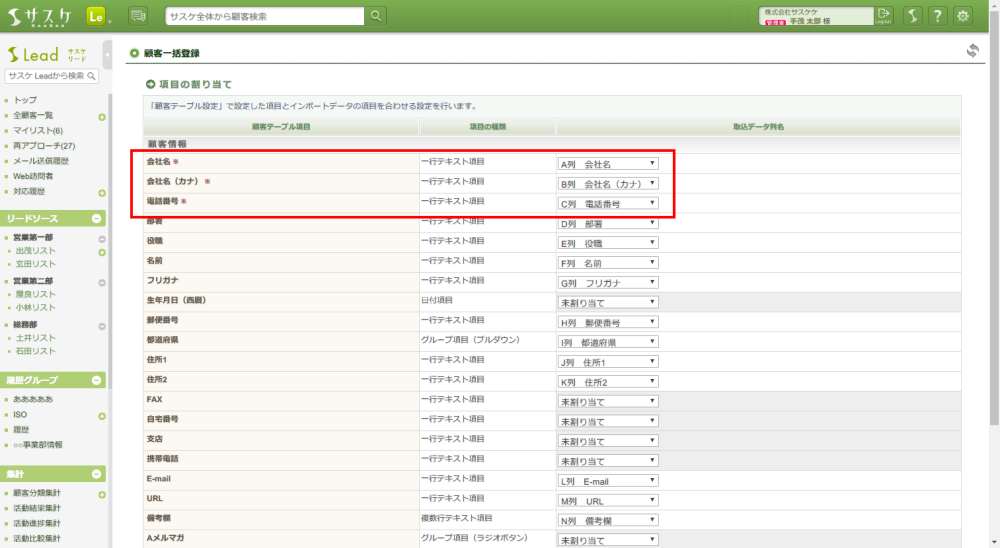1000x548 pixels.
Task: Click the chat message icon in header
Action: (138, 15)
